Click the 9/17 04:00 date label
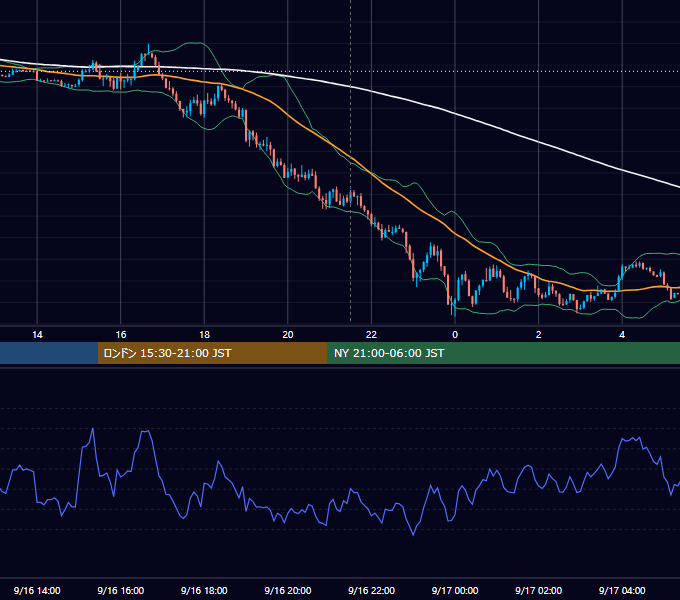This screenshot has width=680, height=600. (x=622, y=590)
